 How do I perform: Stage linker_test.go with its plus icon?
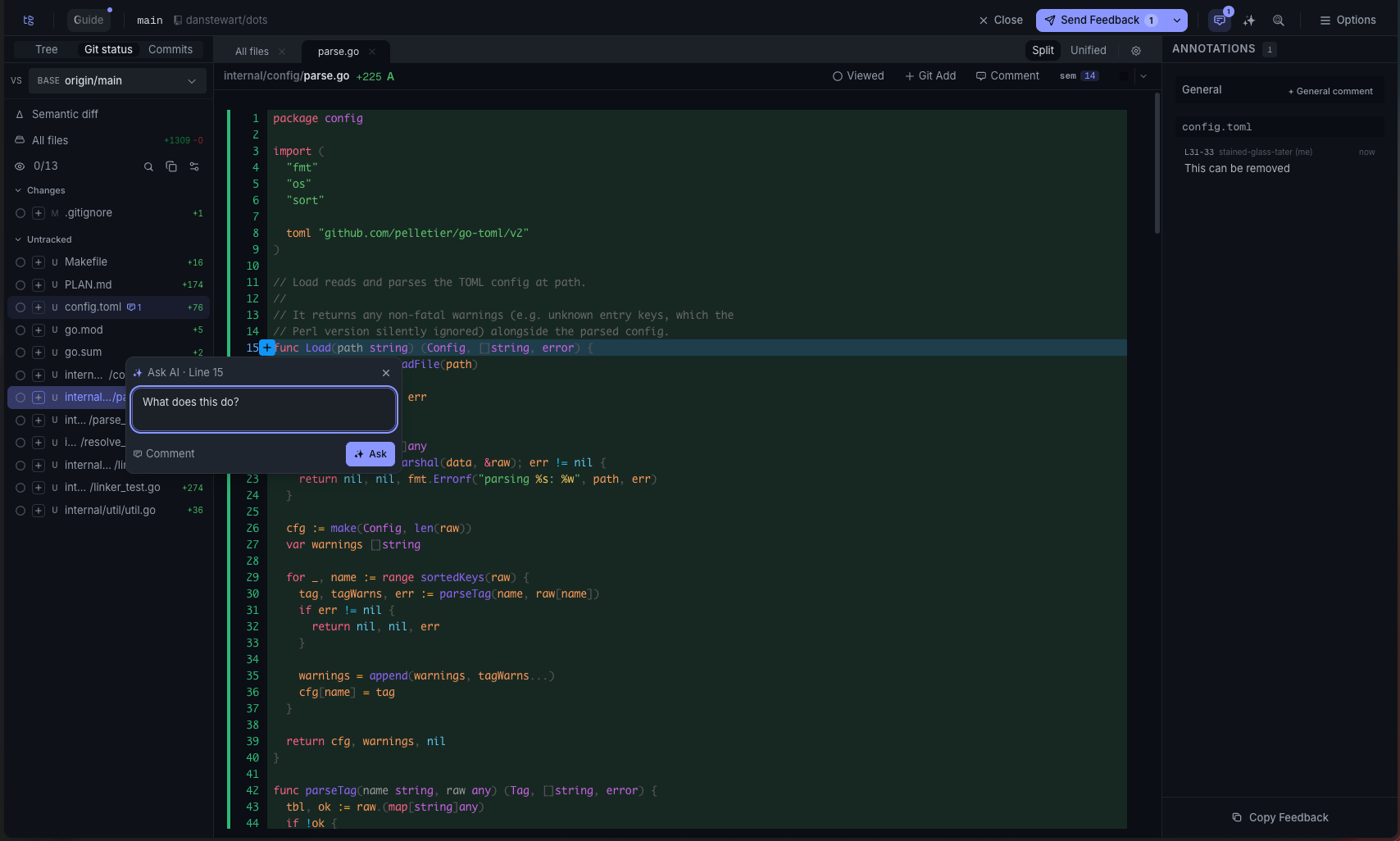point(39,488)
